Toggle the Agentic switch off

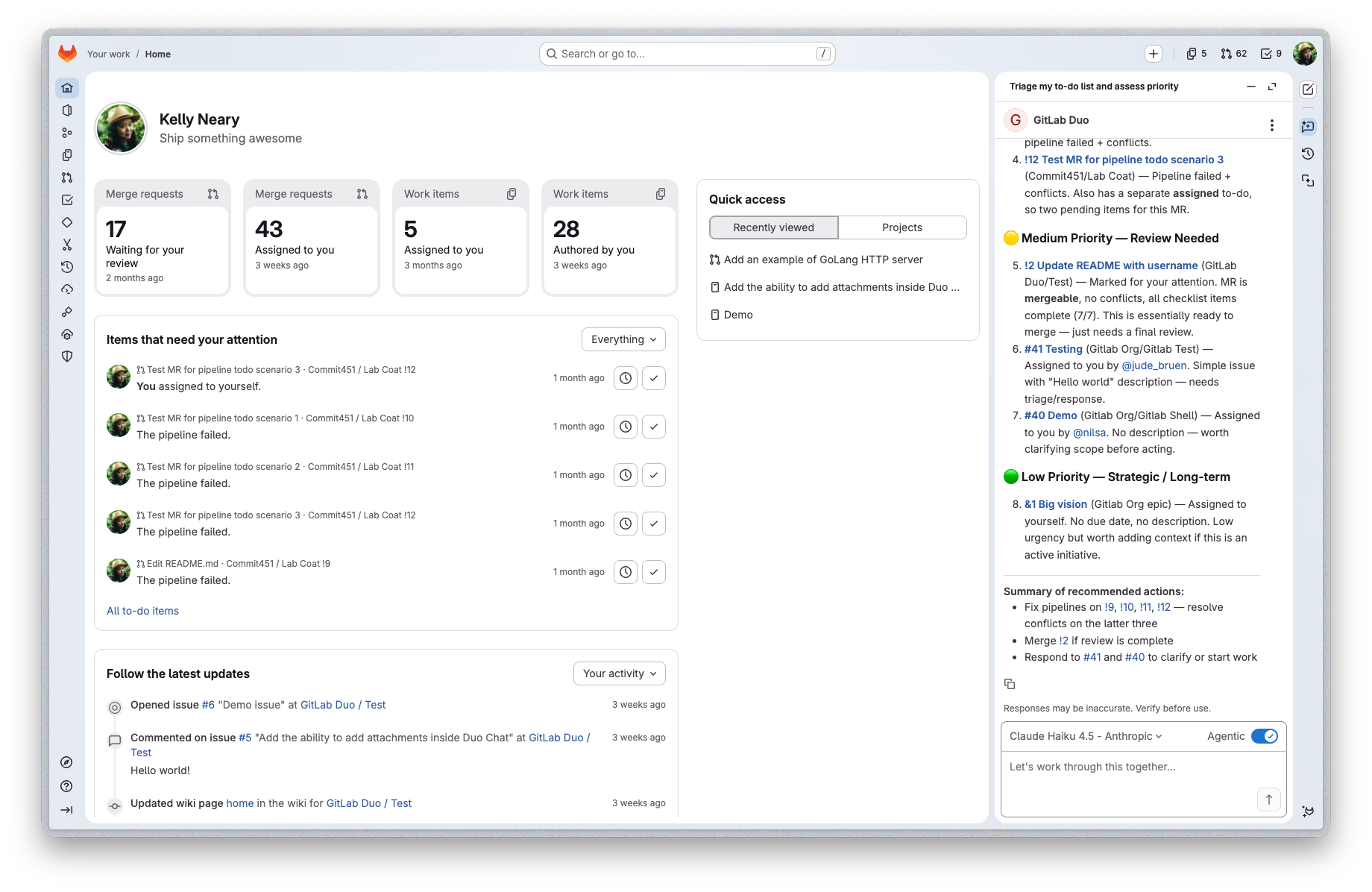pyautogui.click(x=1265, y=736)
